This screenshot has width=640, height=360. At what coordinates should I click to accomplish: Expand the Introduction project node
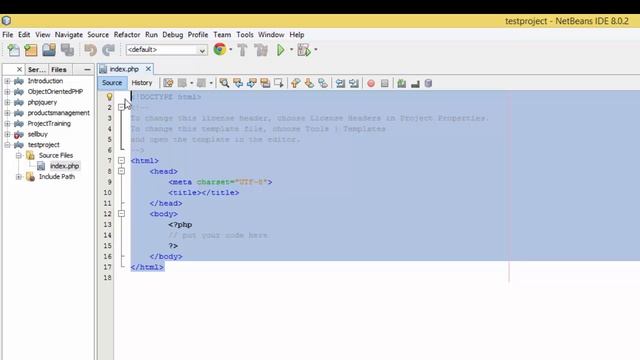tap(7, 81)
